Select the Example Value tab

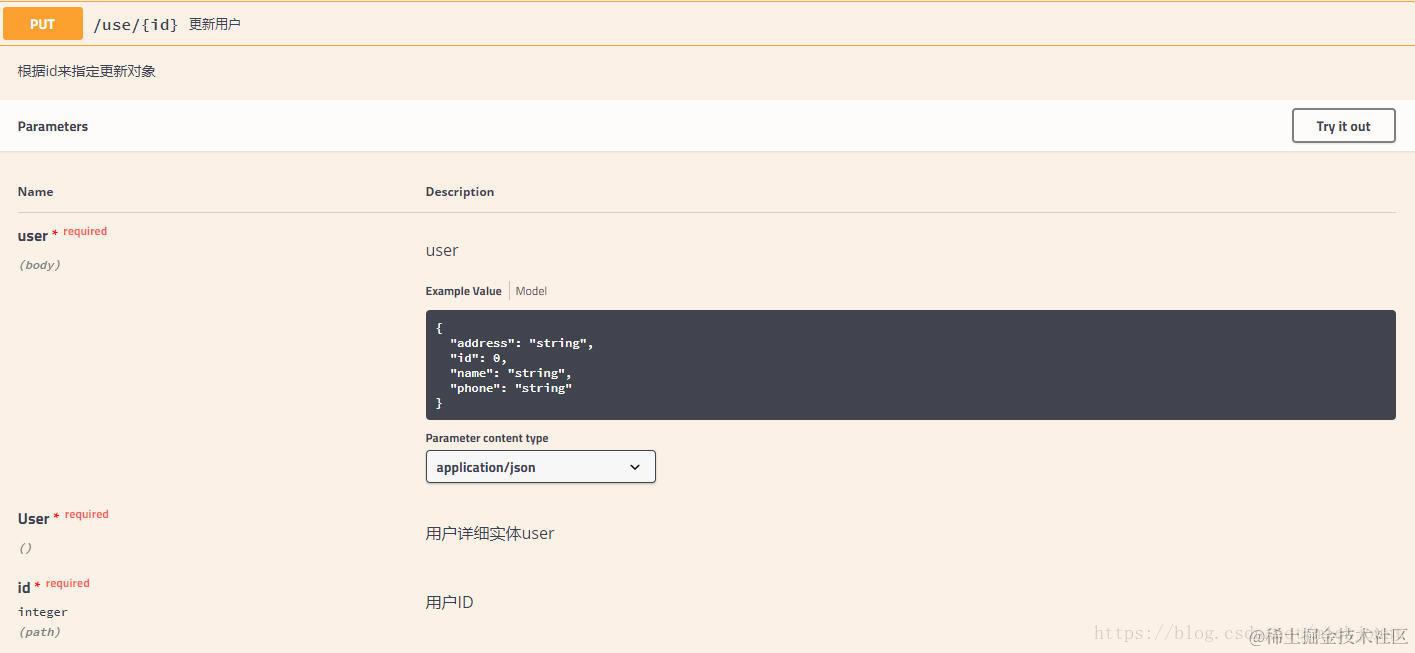tap(463, 291)
